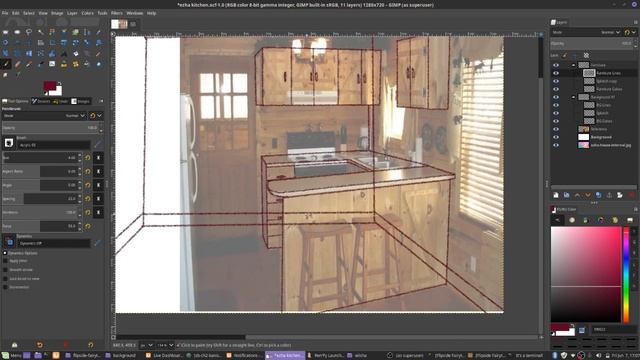640x360 pixels.
Task: Pick the Airbrush tool
Action: click(29, 64)
